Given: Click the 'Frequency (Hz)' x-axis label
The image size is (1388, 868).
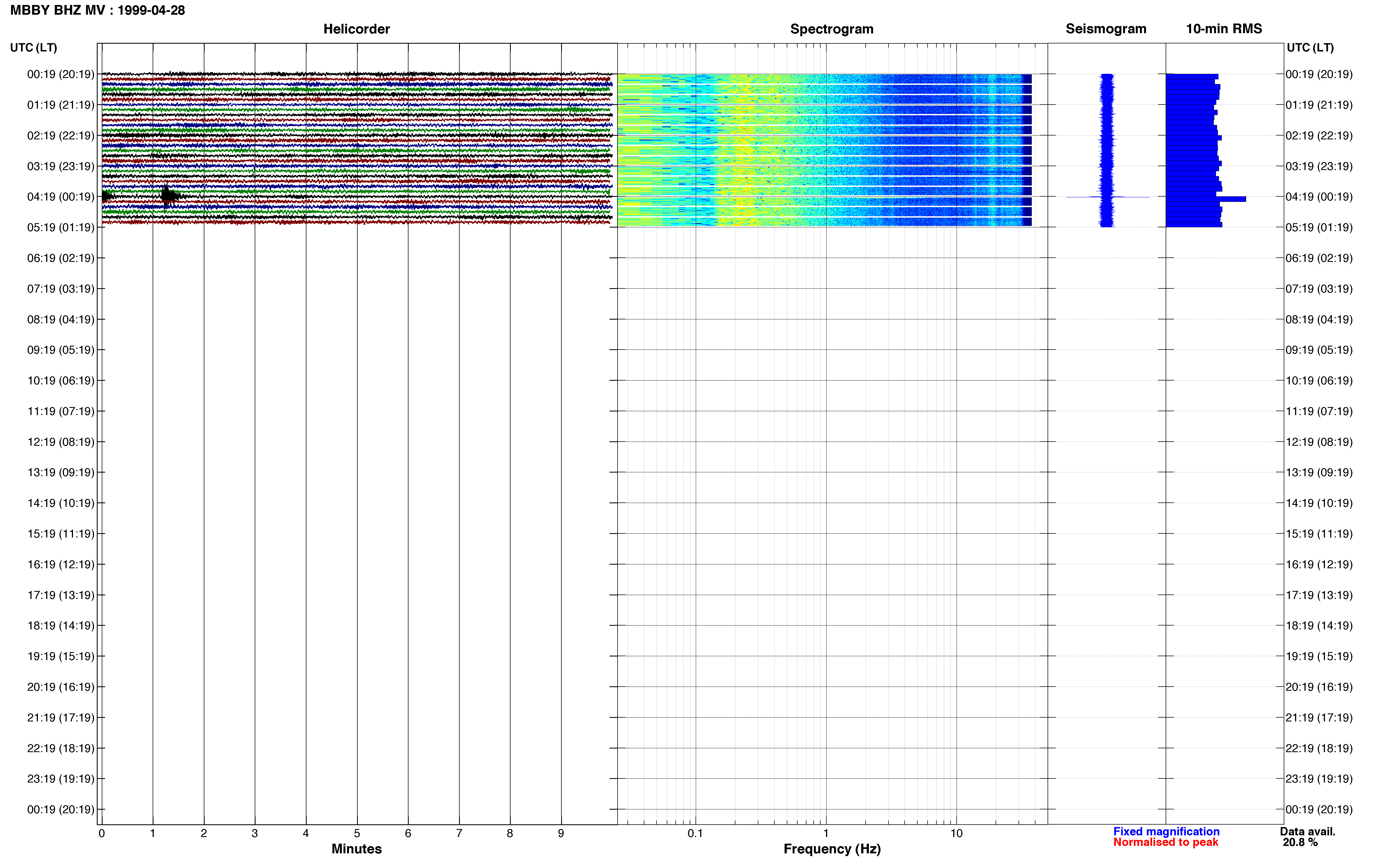Looking at the screenshot, I should click(832, 849).
